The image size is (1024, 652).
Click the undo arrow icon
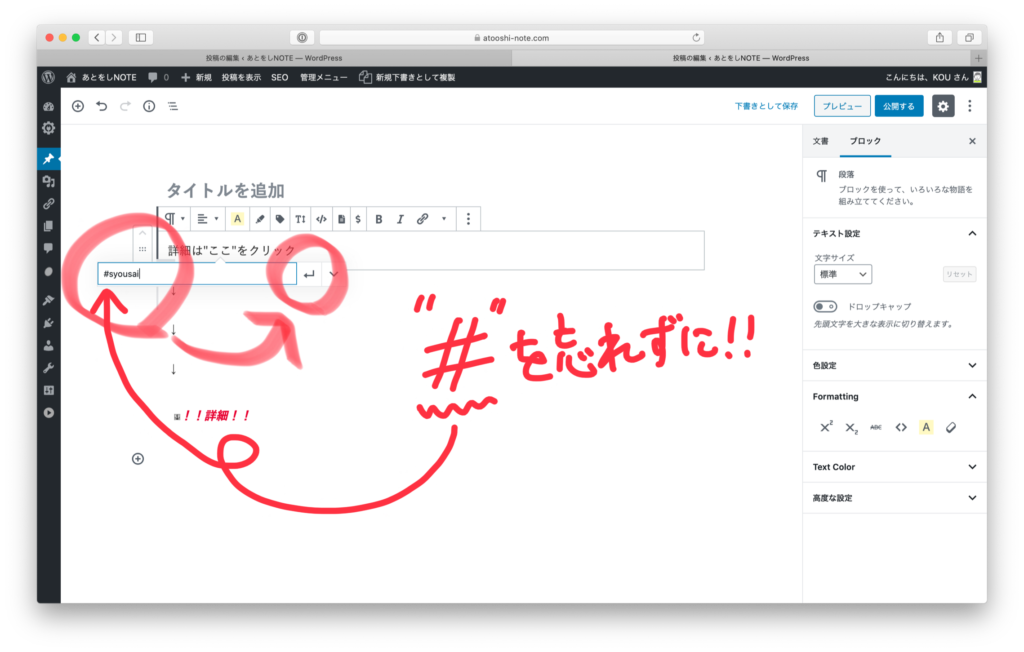click(x=101, y=106)
